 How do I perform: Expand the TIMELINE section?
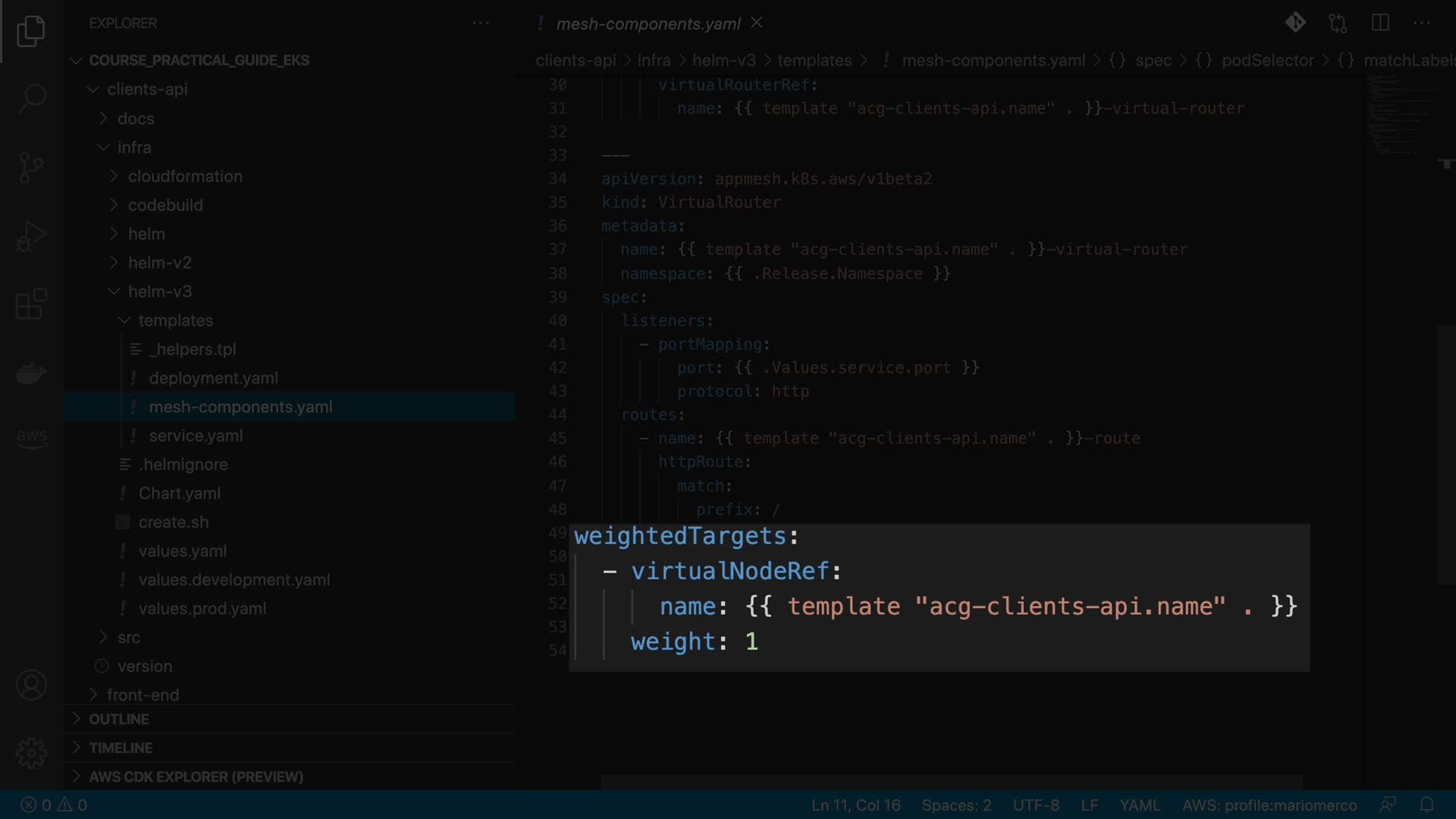[121, 748]
